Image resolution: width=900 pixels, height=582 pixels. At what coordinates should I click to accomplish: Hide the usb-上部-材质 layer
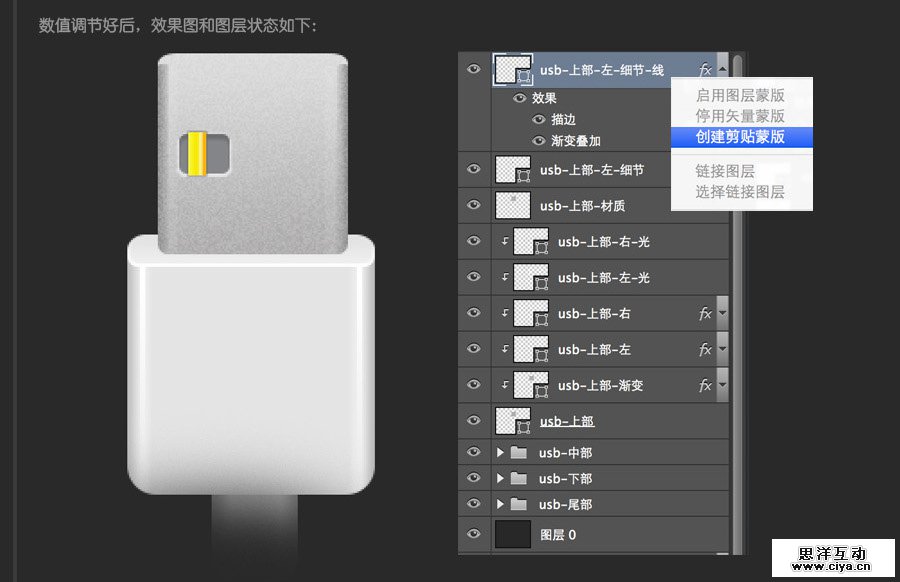(473, 205)
